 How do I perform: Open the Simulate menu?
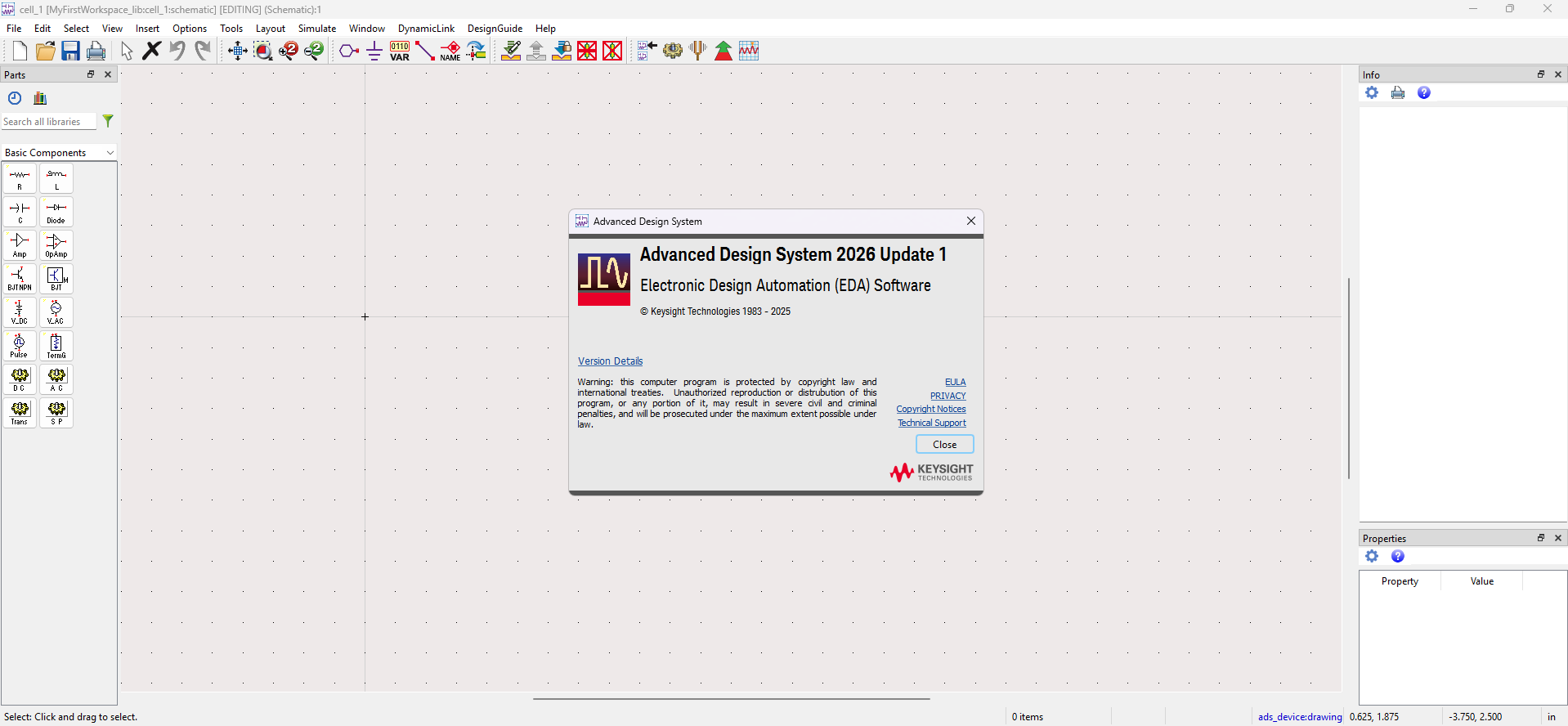(x=316, y=29)
